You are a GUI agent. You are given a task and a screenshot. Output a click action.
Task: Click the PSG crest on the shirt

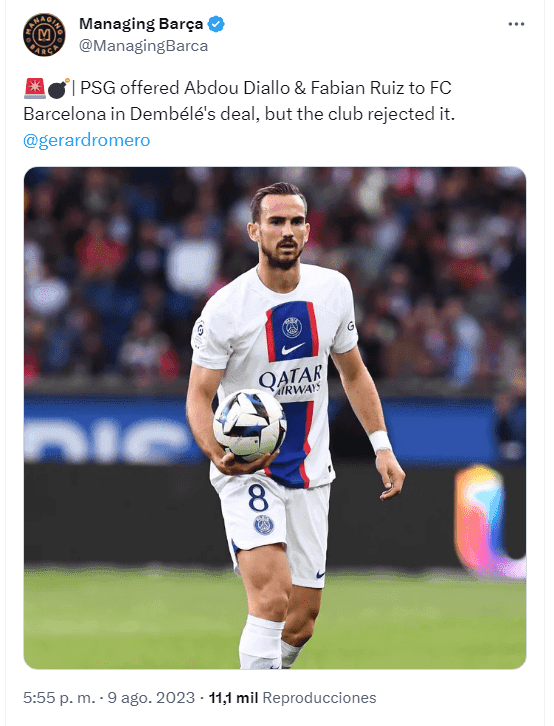[292, 327]
